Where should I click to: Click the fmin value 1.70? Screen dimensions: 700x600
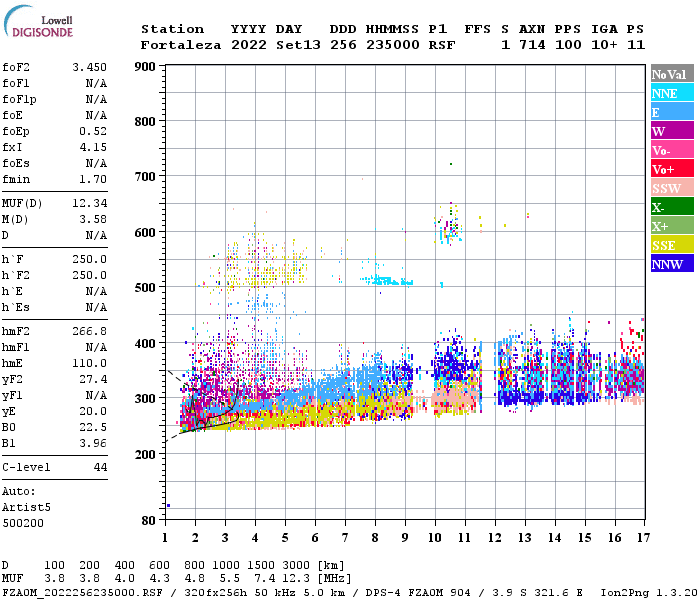click(x=93, y=179)
